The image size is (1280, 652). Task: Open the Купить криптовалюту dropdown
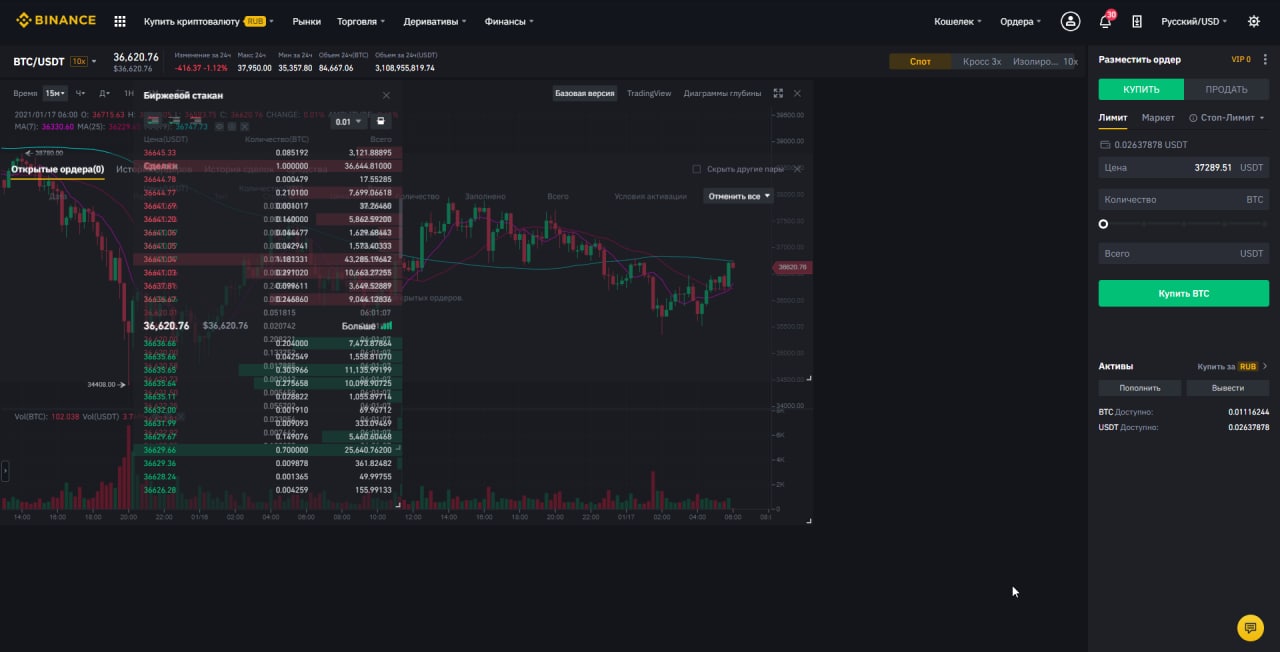coord(208,21)
